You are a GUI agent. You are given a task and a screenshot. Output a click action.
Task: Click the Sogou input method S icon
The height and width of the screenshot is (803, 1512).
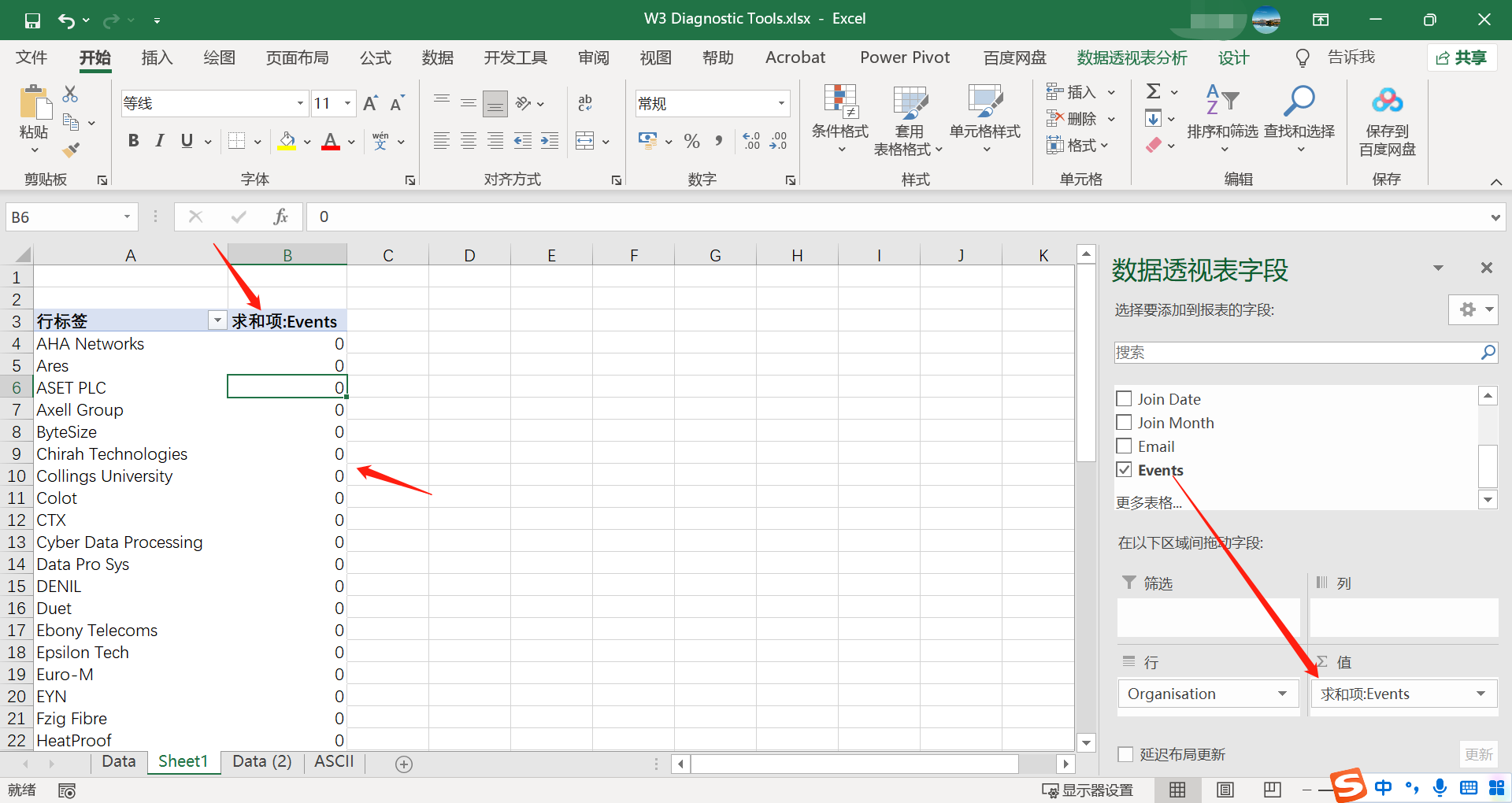point(1348,786)
